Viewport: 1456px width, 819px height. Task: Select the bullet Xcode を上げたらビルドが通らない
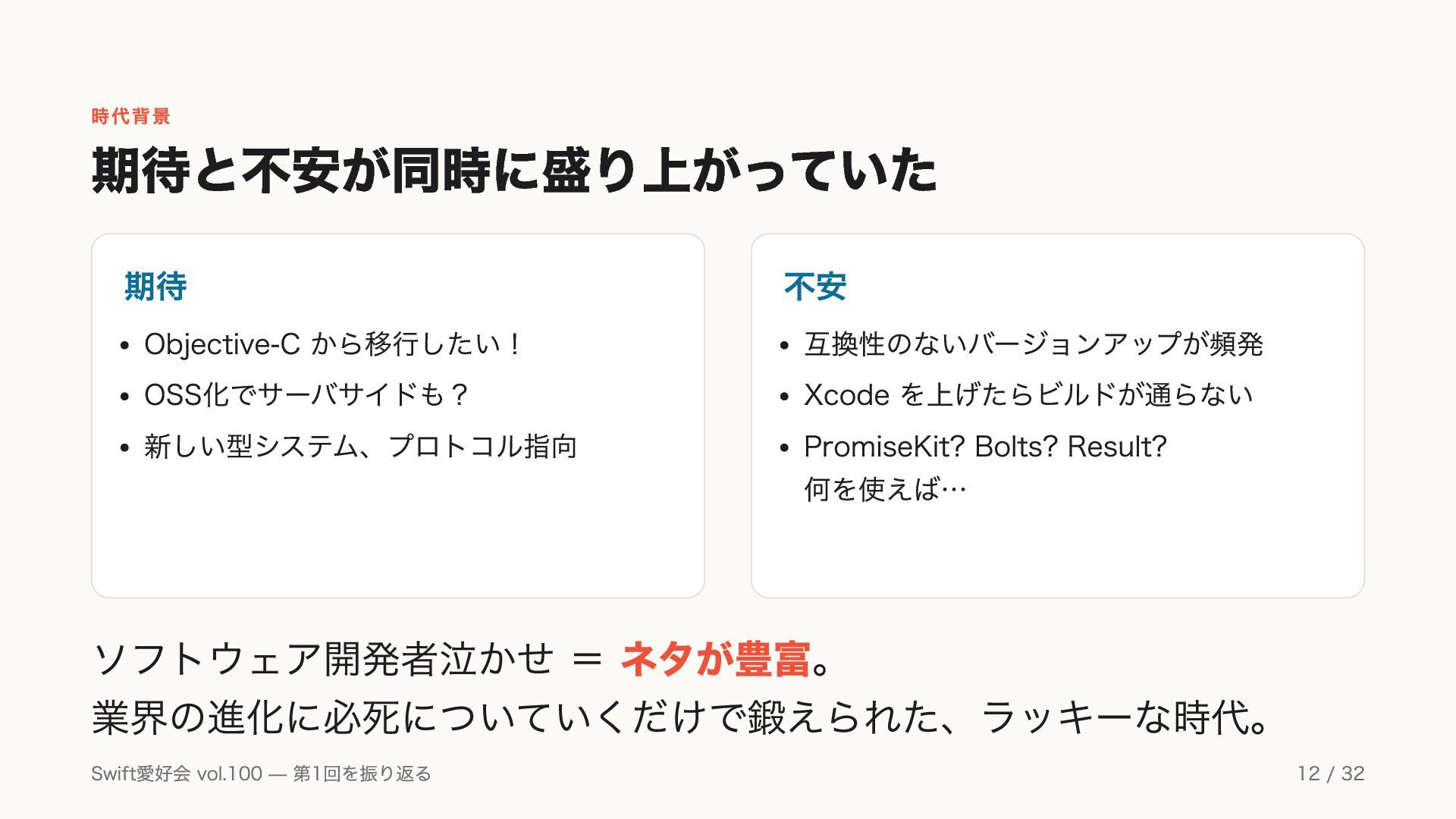1028,395
